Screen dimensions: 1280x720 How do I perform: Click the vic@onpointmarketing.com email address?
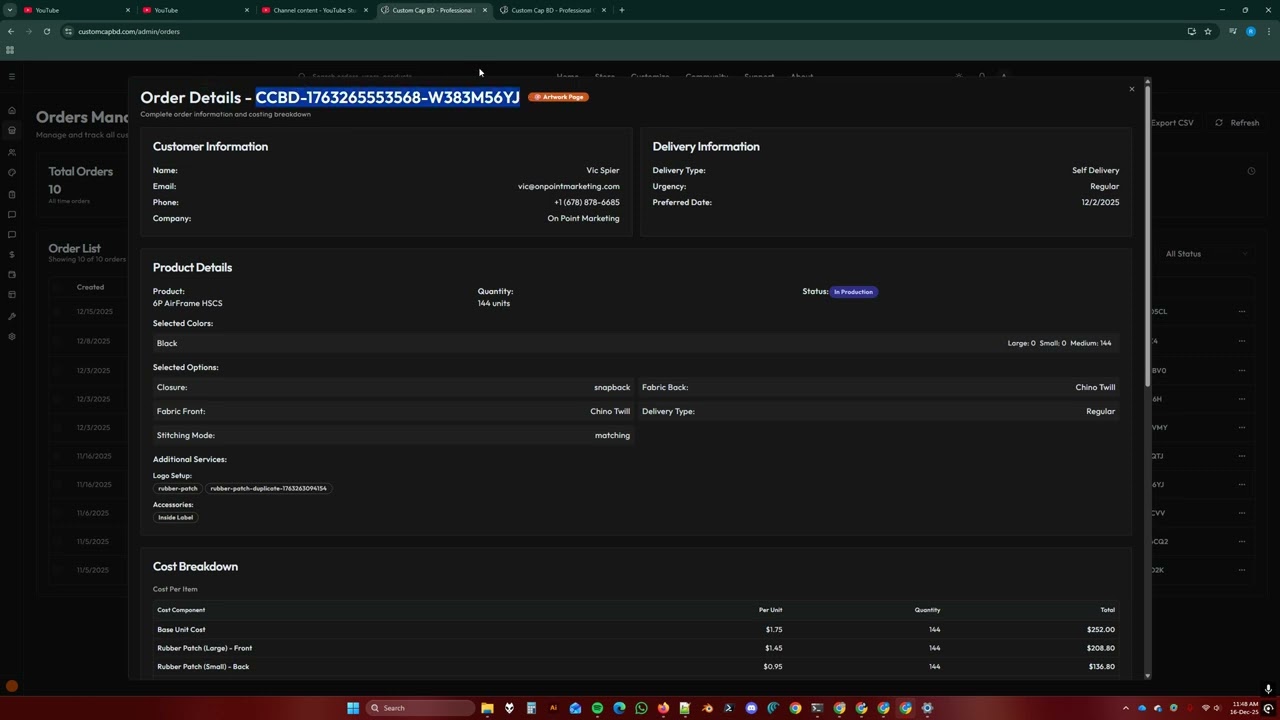tap(569, 186)
